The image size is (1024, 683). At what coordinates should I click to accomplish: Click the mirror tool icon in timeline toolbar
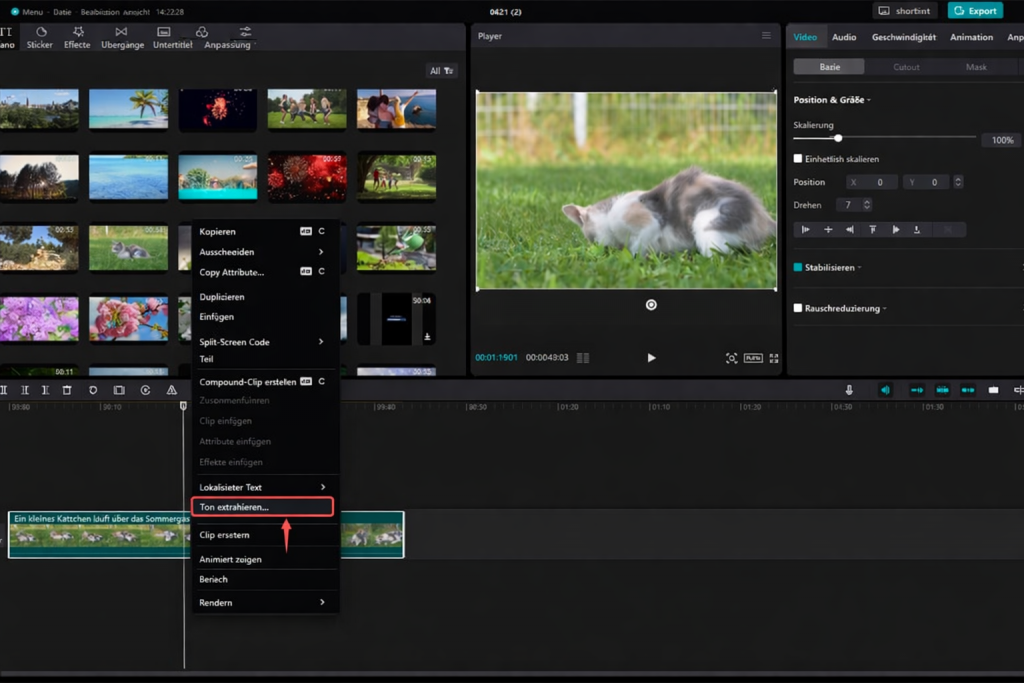tap(171, 390)
